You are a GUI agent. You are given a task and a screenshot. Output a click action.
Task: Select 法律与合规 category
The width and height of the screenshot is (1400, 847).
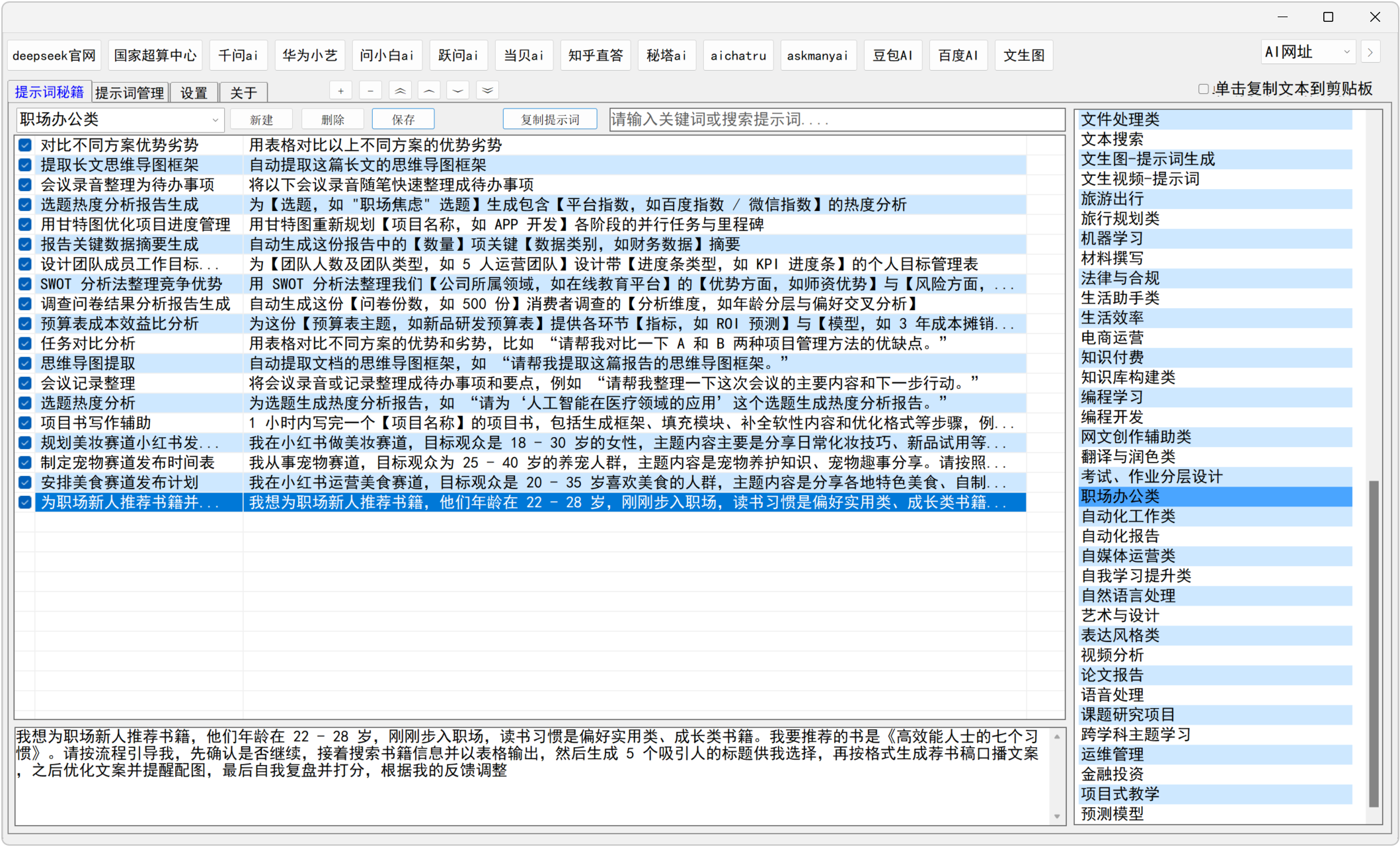tap(1216, 278)
